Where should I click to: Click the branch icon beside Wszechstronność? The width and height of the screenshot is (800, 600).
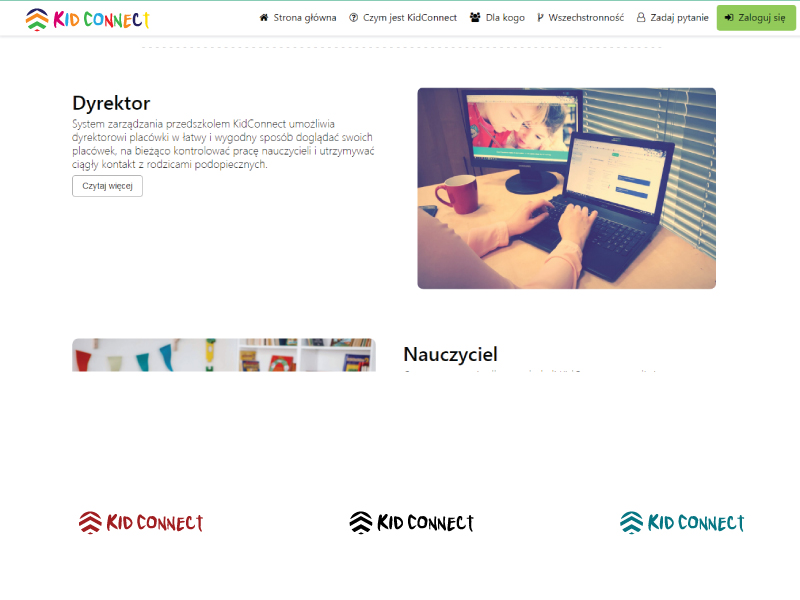click(x=540, y=18)
